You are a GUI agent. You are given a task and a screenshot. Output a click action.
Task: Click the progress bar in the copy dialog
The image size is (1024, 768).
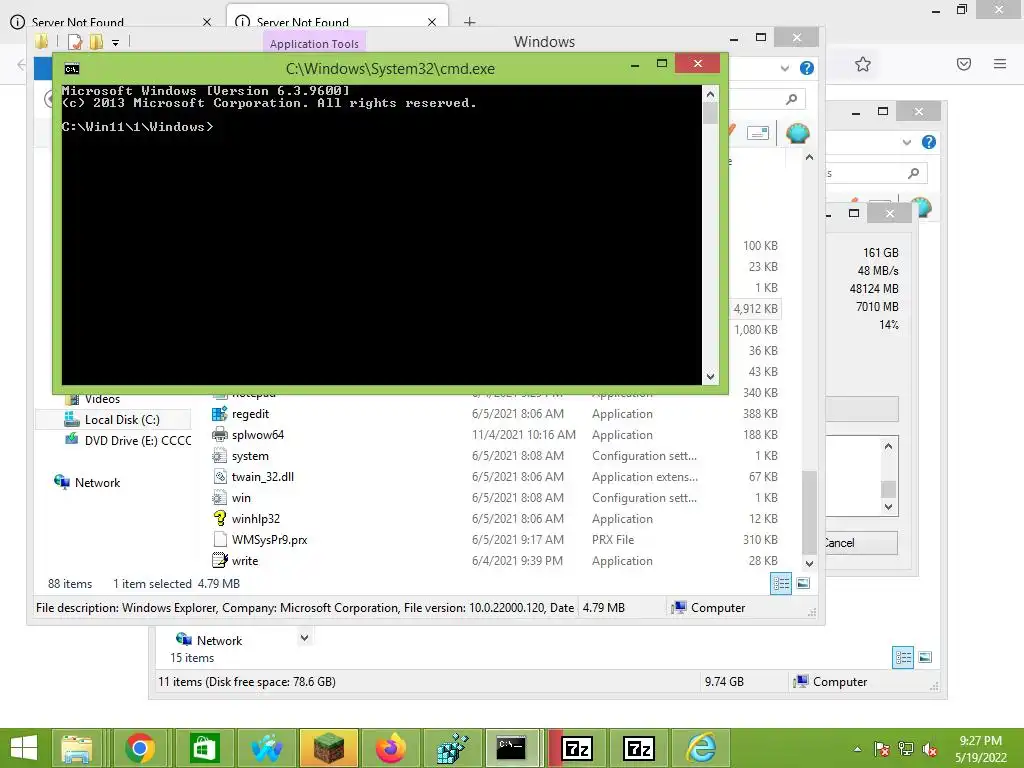[862, 409]
